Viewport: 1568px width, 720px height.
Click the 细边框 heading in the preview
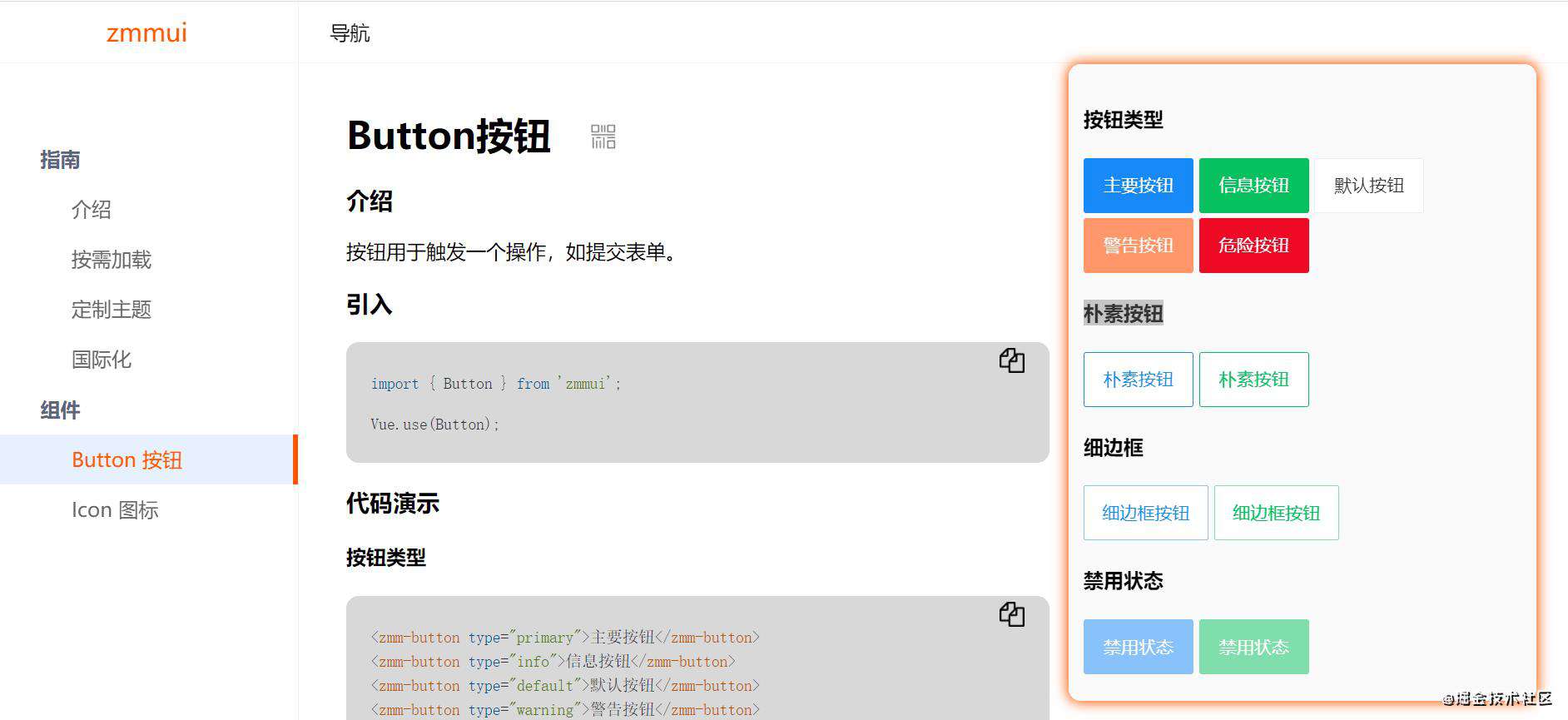[1114, 448]
